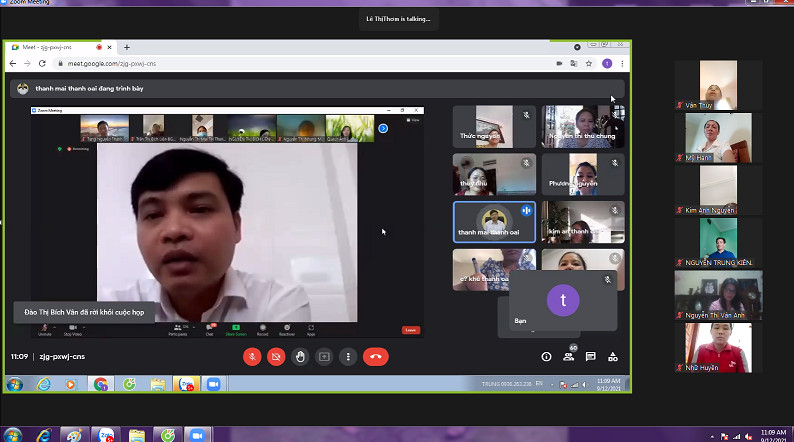This screenshot has width=794, height=442.
Task: Unmute microphone in Google Meet controls
Action: click(x=252, y=356)
